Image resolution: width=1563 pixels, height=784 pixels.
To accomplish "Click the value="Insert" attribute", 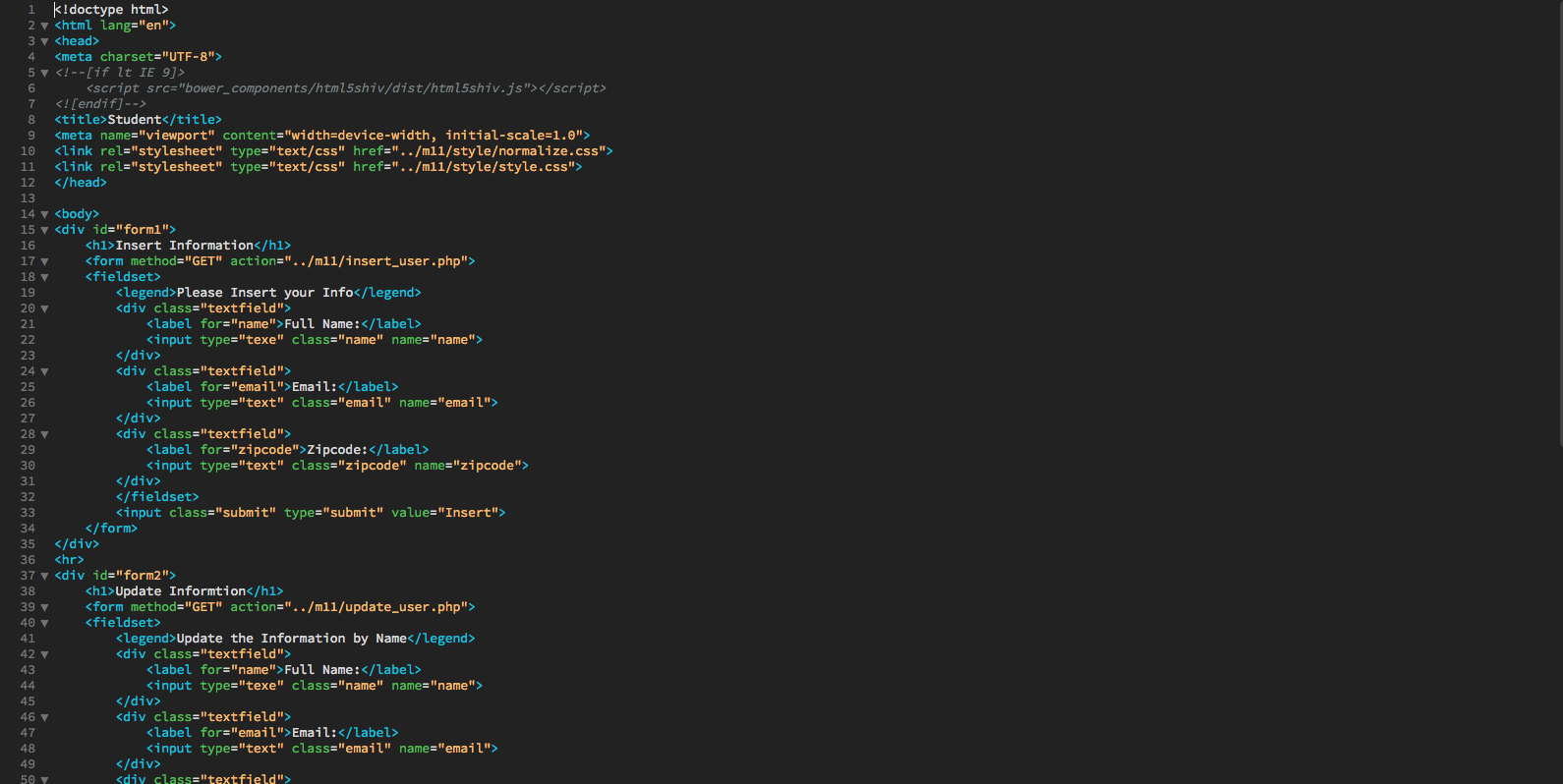I will tap(445, 513).
